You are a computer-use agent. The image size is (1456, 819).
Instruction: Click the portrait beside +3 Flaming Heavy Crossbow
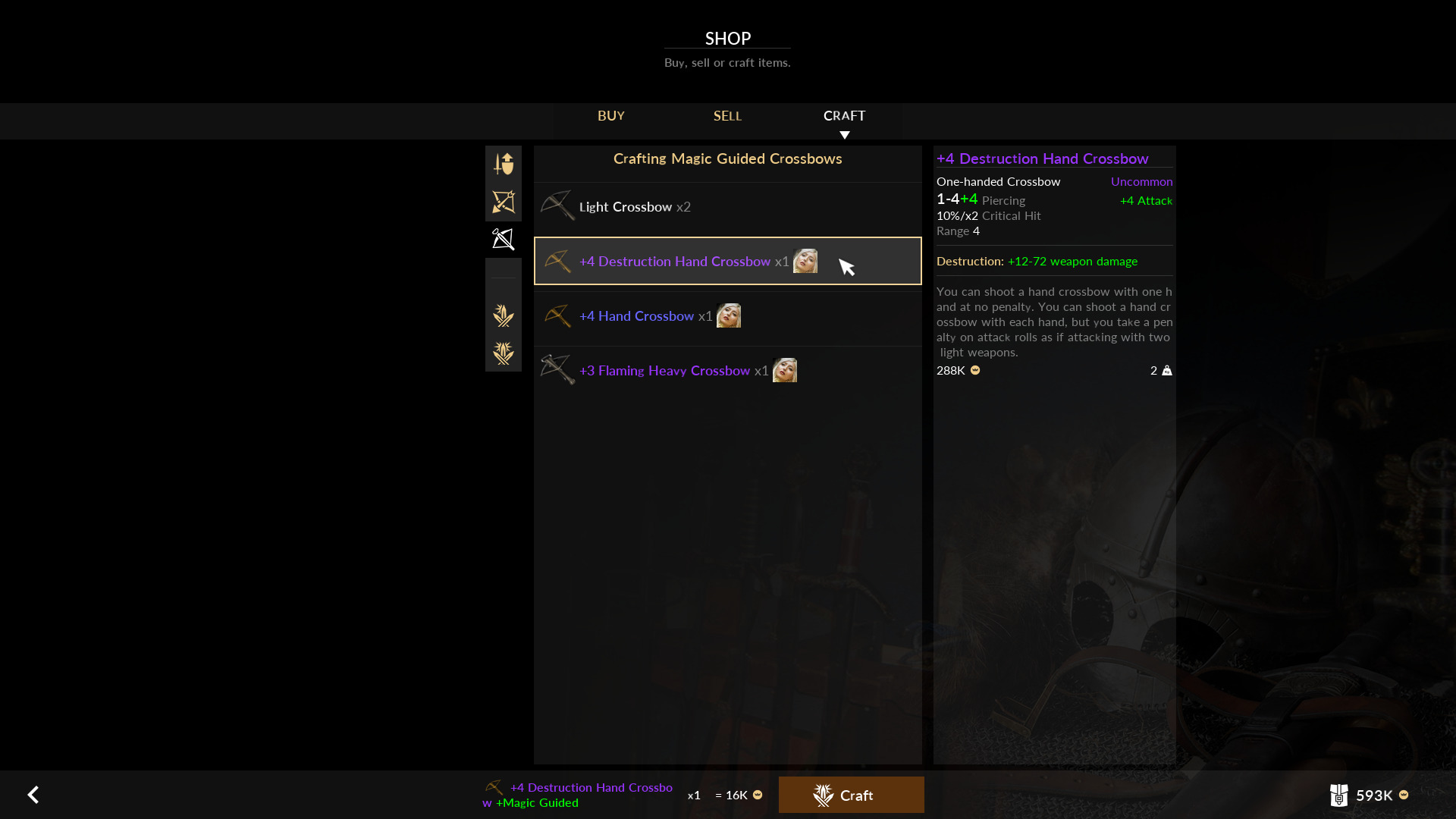(x=785, y=370)
